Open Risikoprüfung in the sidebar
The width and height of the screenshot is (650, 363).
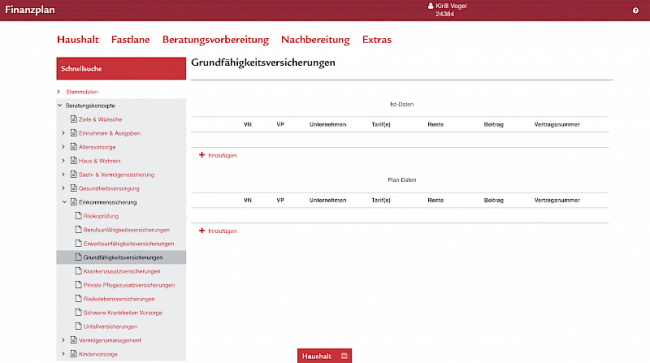pos(101,216)
